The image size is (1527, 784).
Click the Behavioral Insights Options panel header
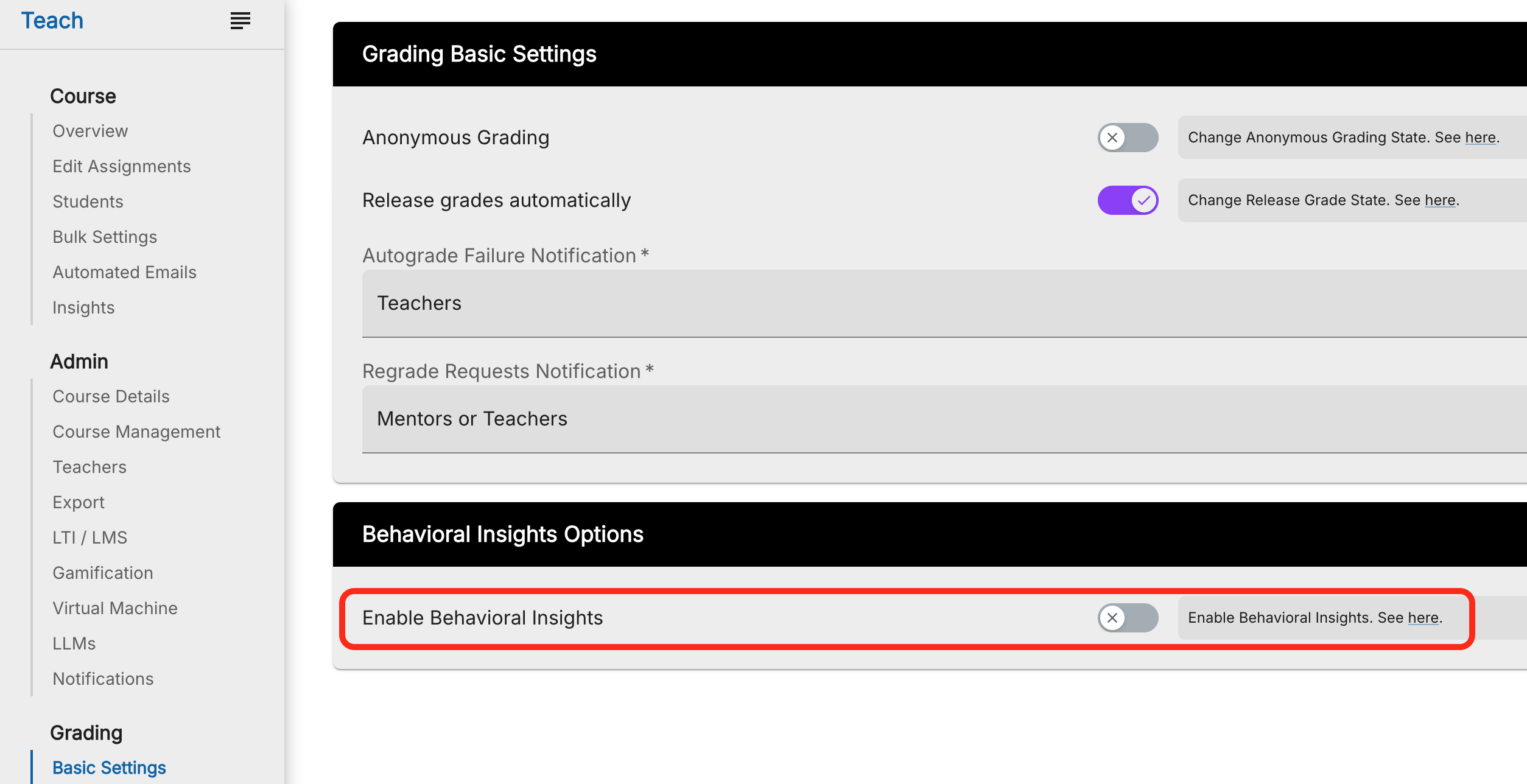point(930,534)
